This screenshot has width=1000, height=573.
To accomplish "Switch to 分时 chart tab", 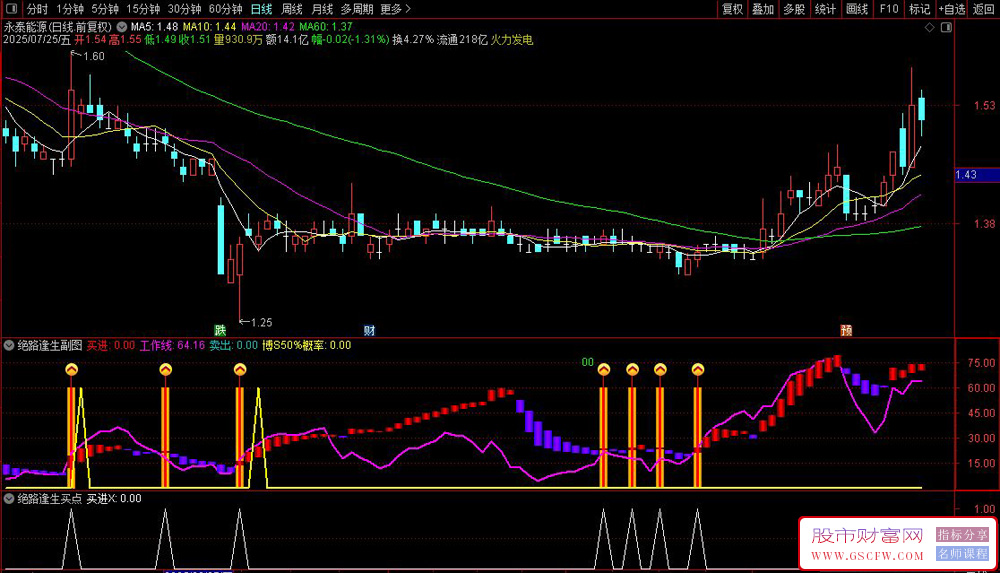I will pyautogui.click(x=37, y=9).
